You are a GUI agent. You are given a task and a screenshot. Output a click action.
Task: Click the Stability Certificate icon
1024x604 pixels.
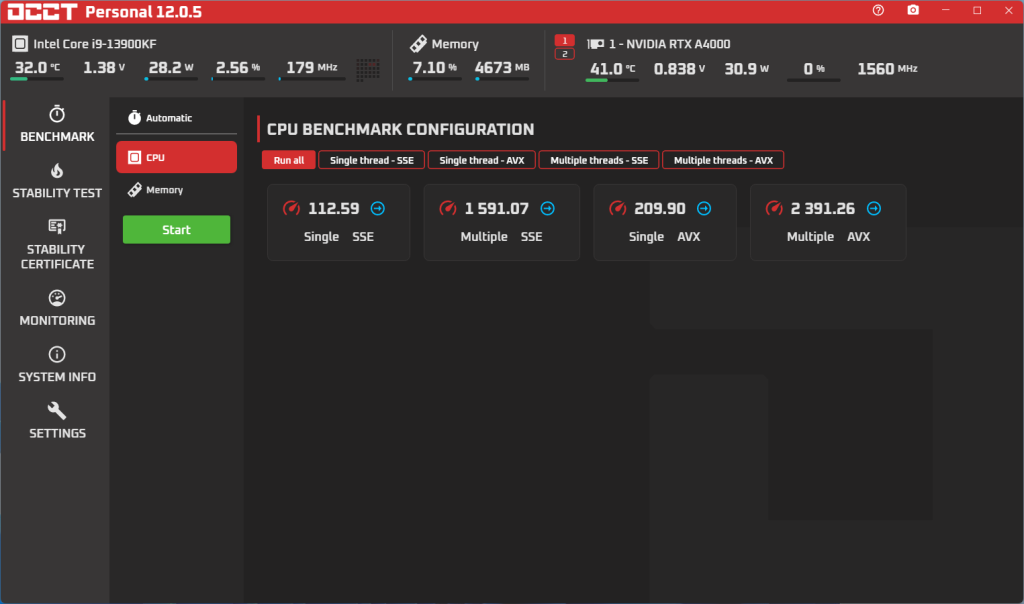pyautogui.click(x=57, y=227)
